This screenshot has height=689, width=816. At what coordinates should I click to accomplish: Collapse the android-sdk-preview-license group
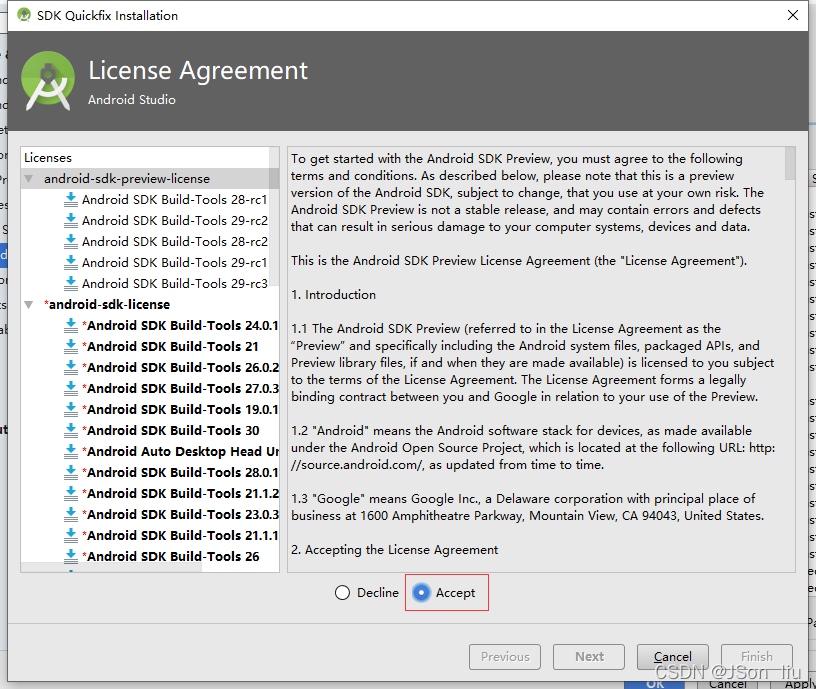pos(29,179)
